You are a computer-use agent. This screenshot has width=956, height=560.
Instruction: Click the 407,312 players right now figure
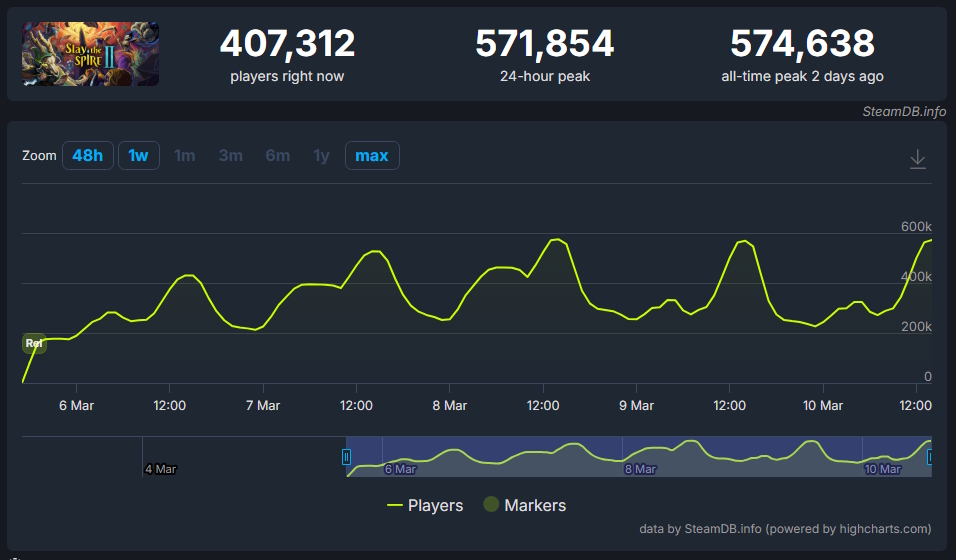point(287,44)
